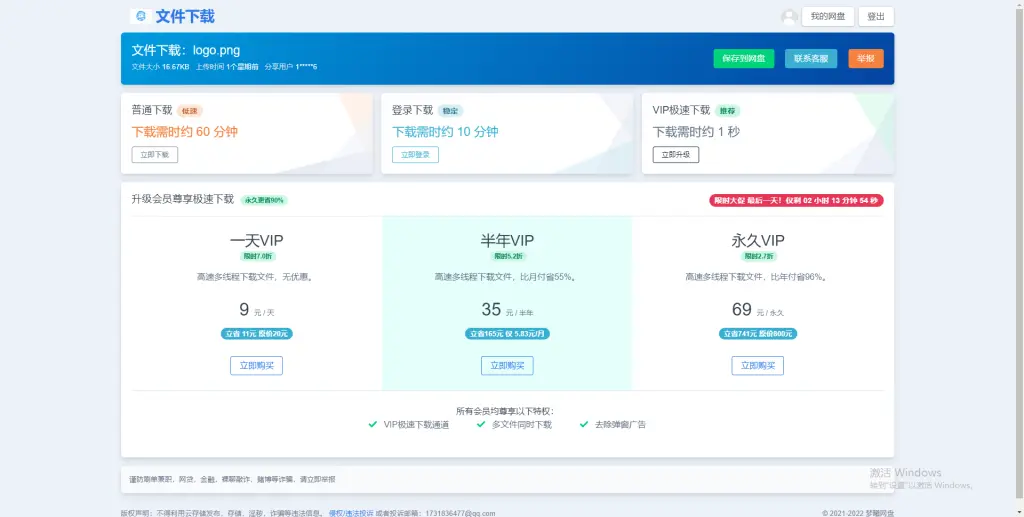The image size is (1024, 517).
Task: Click 立即升级 under VIP极速下载
Action: pyautogui.click(x=676, y=155)
